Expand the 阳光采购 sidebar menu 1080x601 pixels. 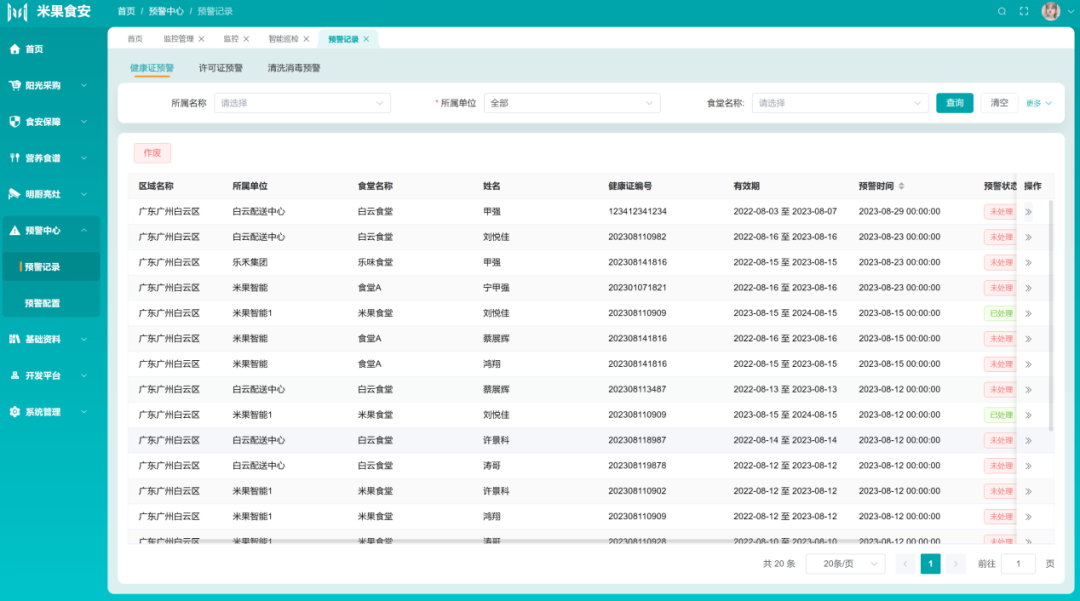click(x=52, y=85)
